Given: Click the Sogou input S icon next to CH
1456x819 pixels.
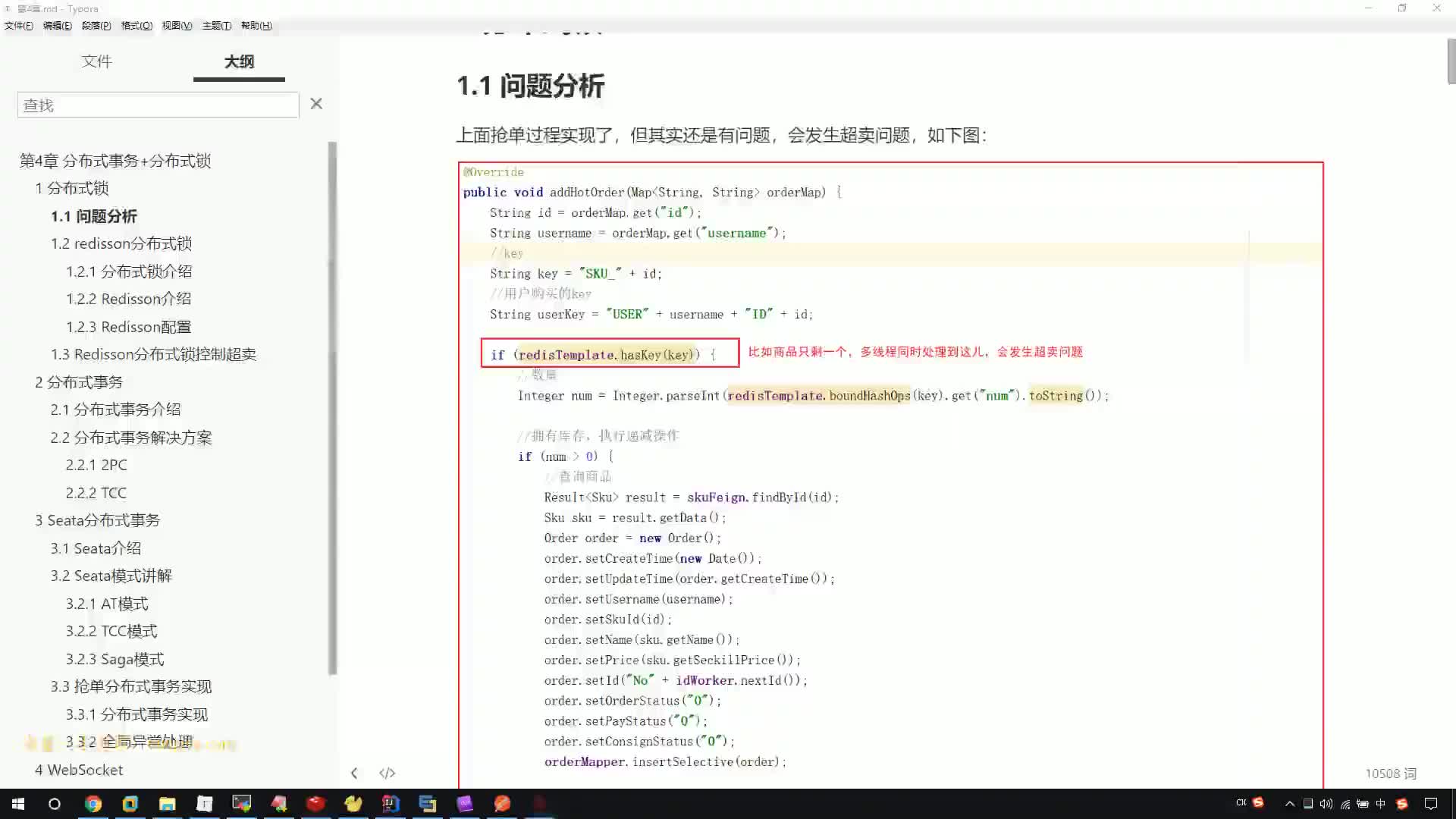Looking at the screenshot, I should pos(1259,802).
